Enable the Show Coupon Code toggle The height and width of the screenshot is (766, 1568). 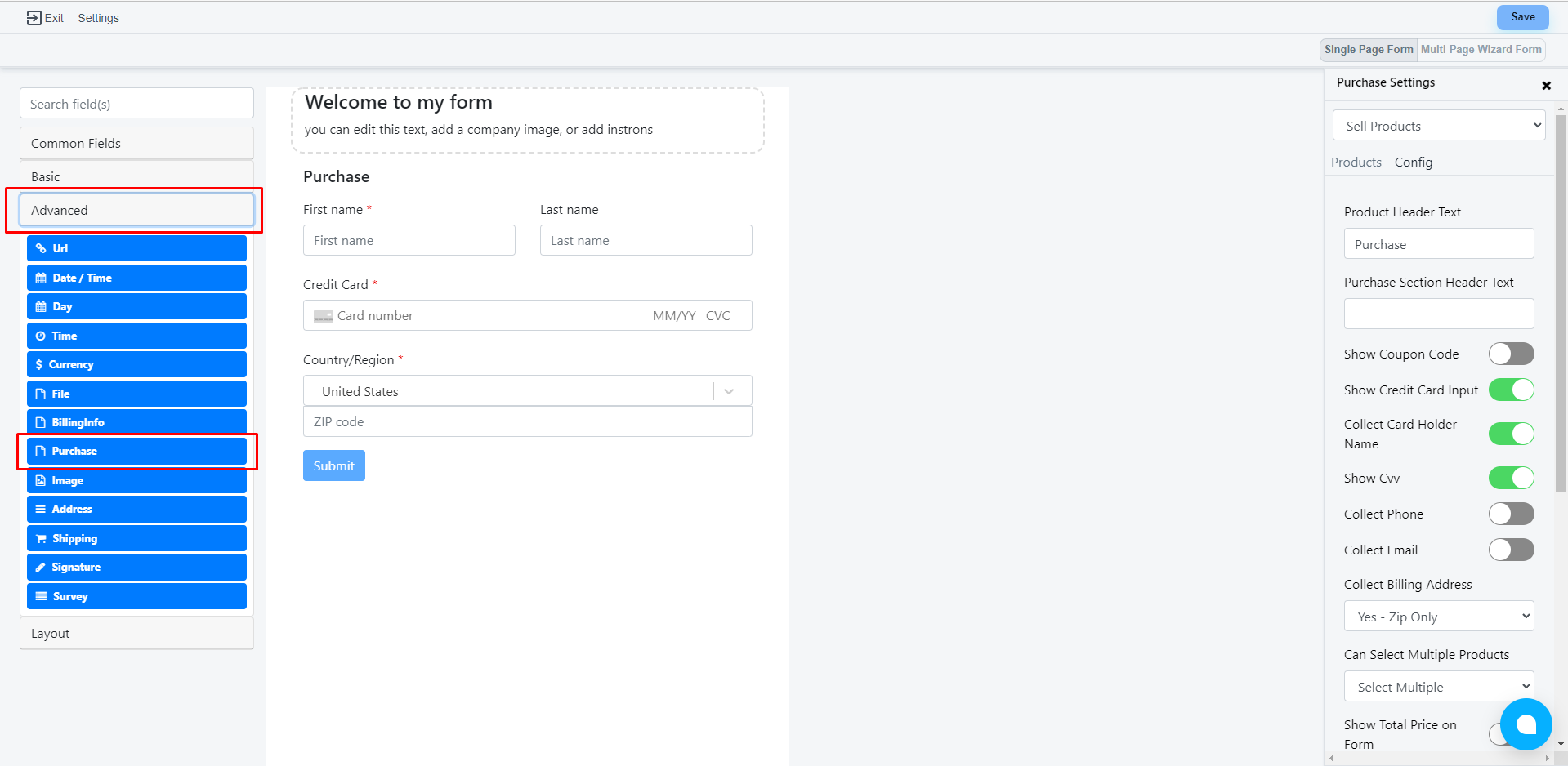tap(1511, 354)
